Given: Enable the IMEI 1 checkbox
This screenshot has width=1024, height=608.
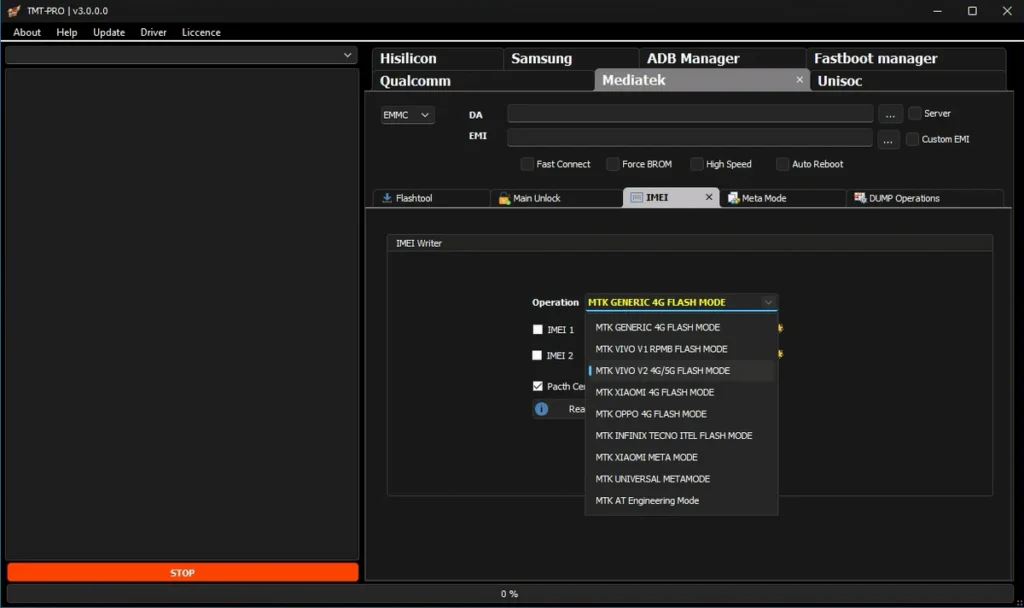Looking at the screenshot, I should tap(538, 329).
